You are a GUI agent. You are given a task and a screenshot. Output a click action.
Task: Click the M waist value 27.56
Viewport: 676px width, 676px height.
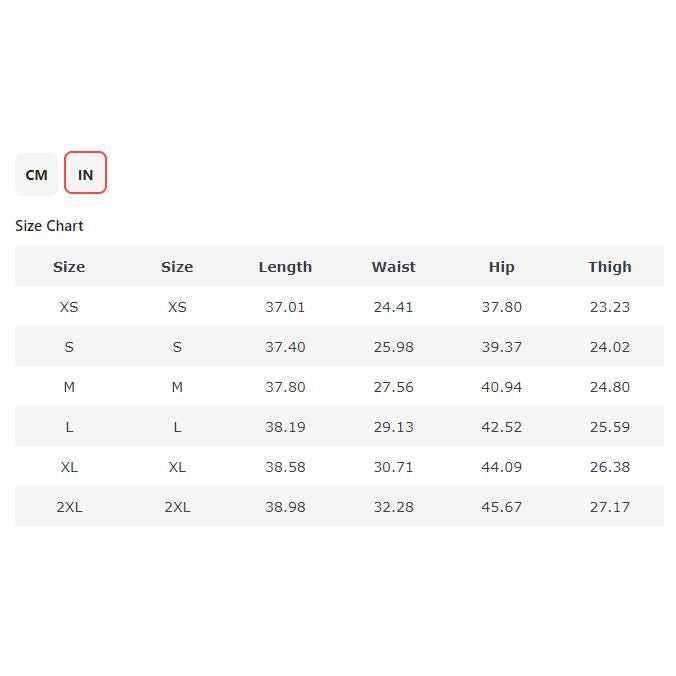click(x=393, y=387)
